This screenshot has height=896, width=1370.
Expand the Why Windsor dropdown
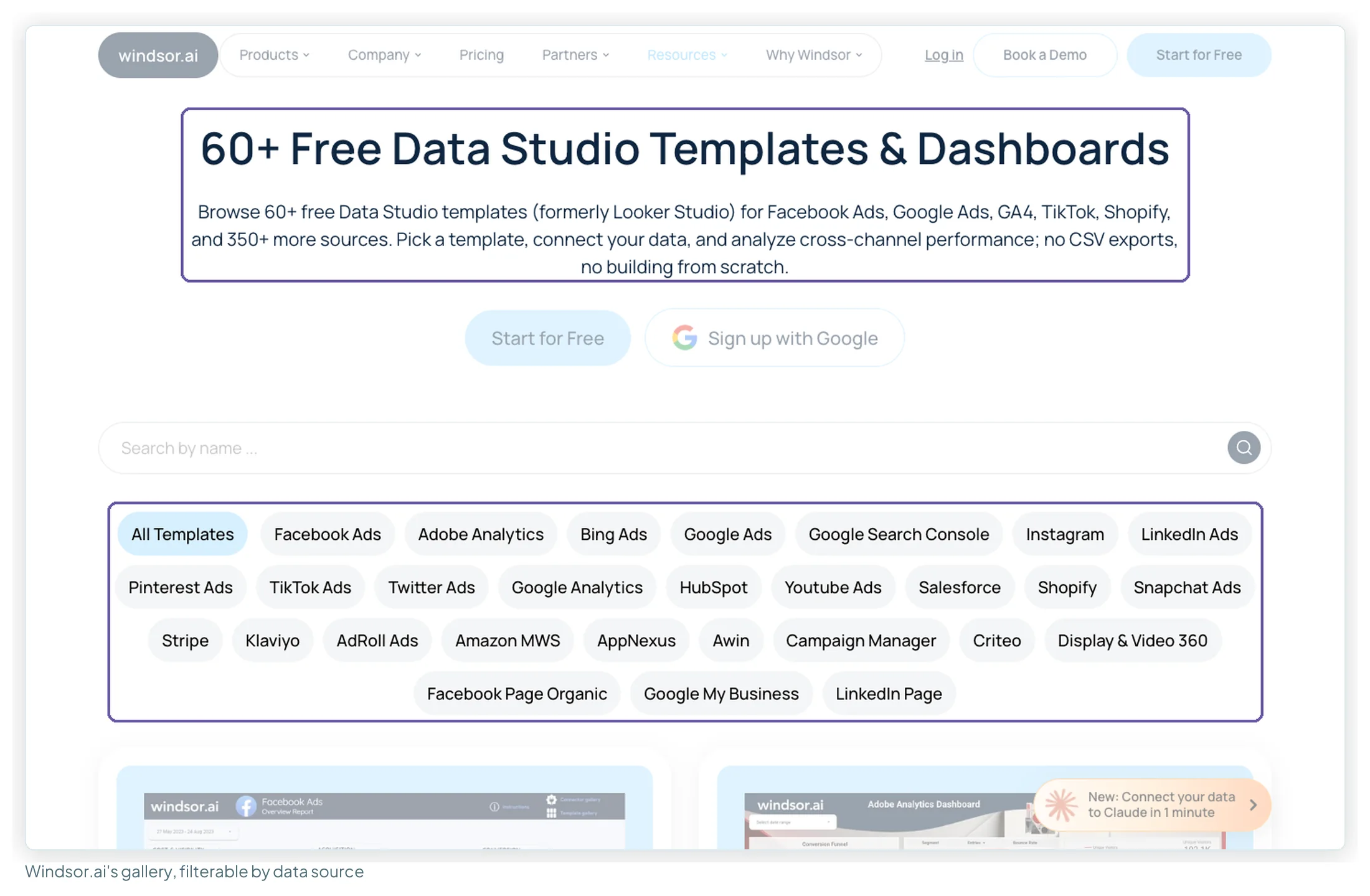click(x=814, y=55)
